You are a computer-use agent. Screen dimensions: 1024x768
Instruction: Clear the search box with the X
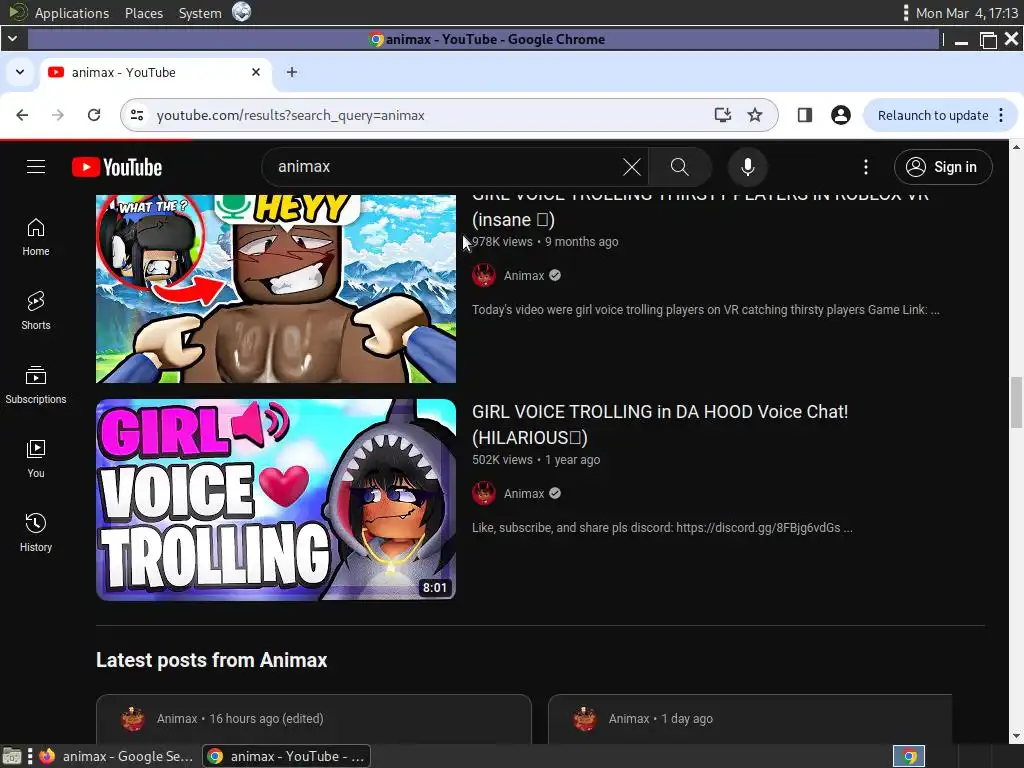(x=632, y=167)
